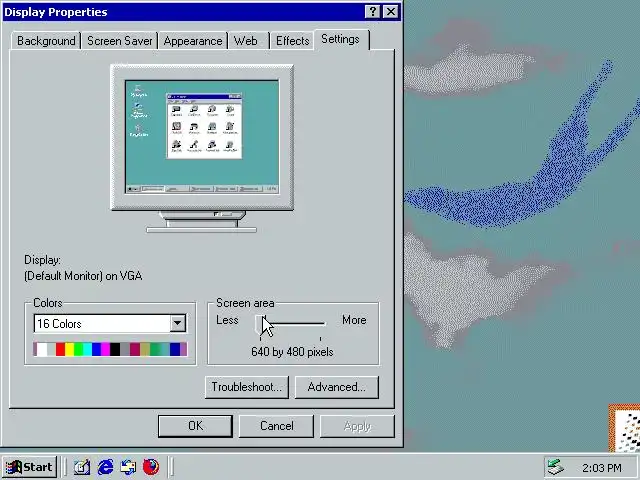Click the 16-color palette preview strip

click(x=110, y=349)
